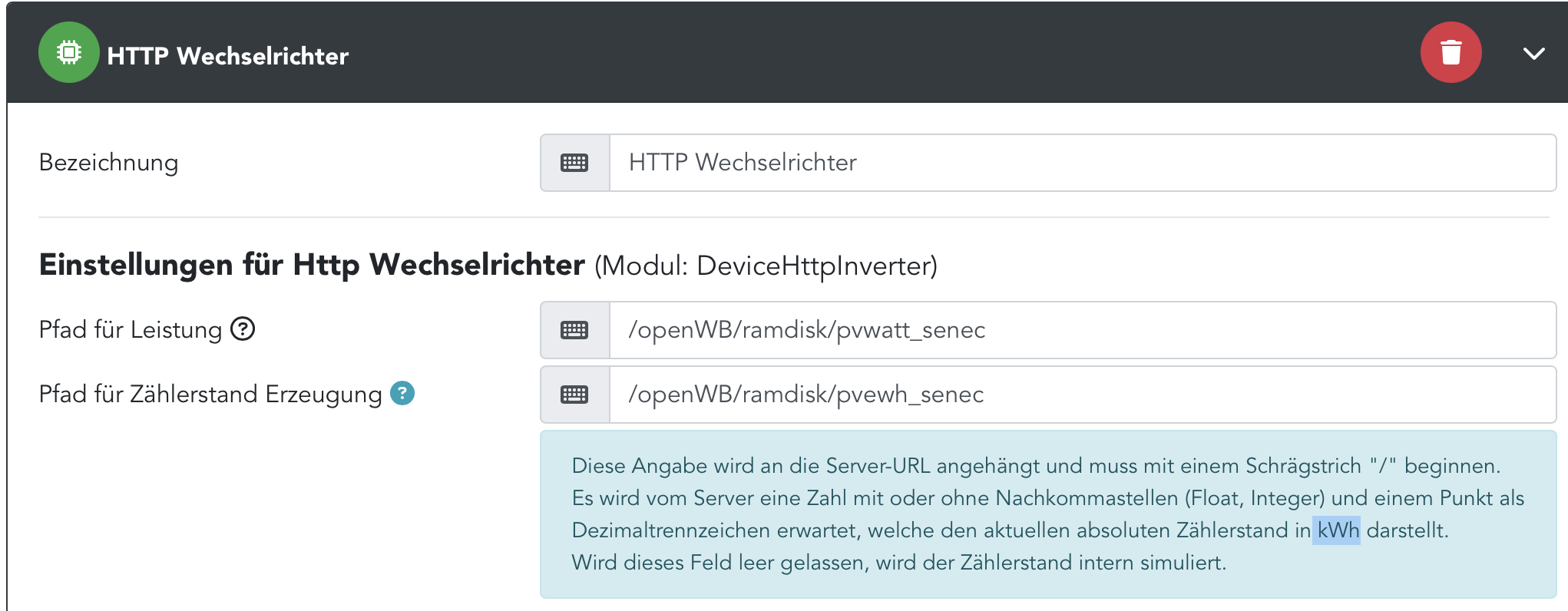Image resolution: width=1568 pixels, height=611 pixels.
Task: Click the highlighted kWh word in help text
Action: point(1337,530)
